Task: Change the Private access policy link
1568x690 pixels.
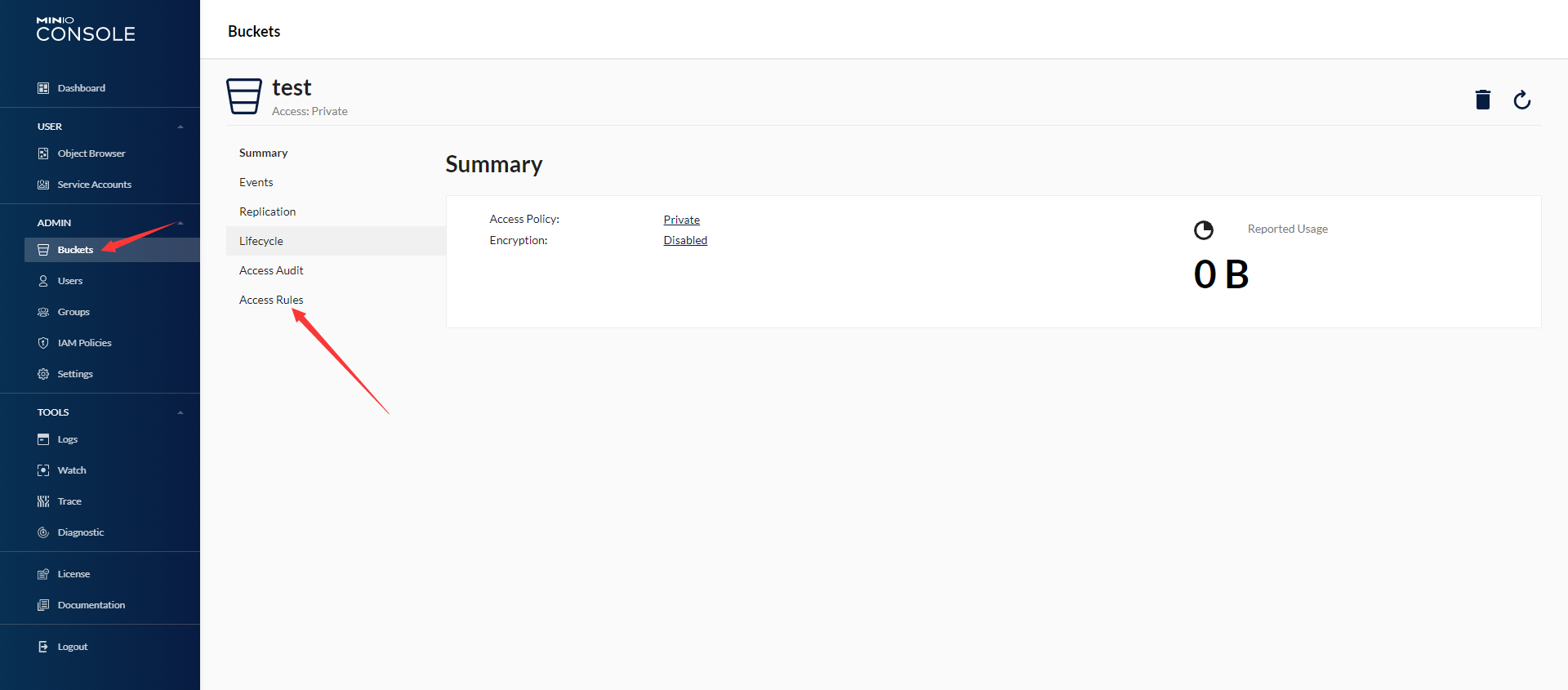Action: 681,220
